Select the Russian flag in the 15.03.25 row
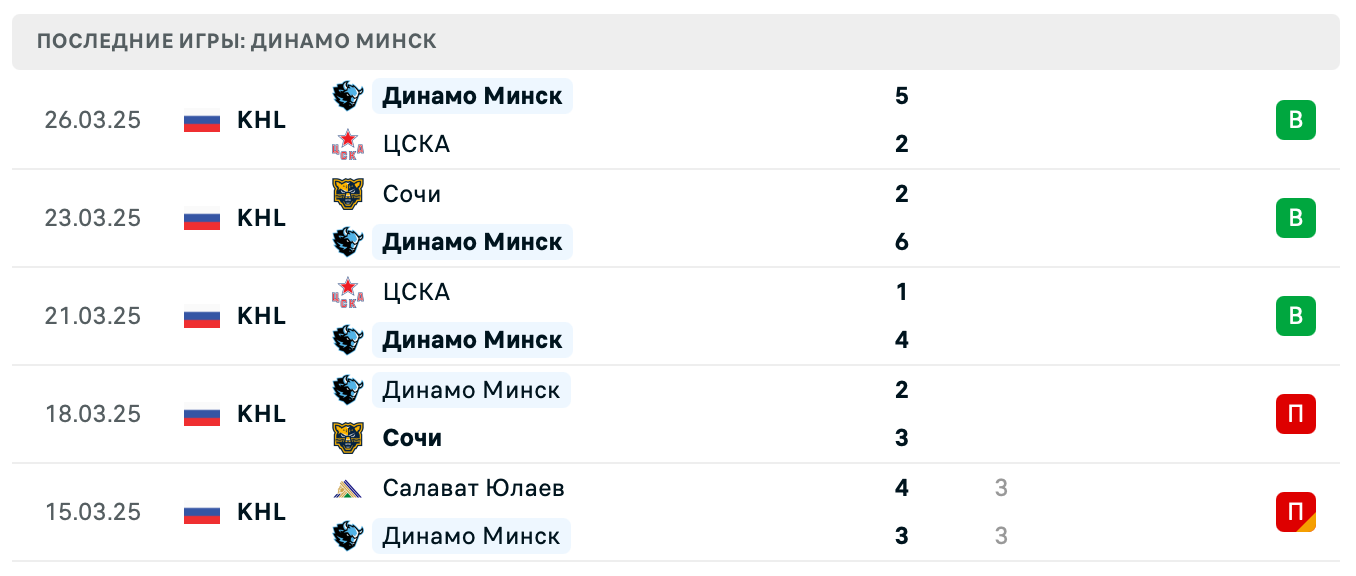This screenshot has height=576, width=1356. click(200, 512)
